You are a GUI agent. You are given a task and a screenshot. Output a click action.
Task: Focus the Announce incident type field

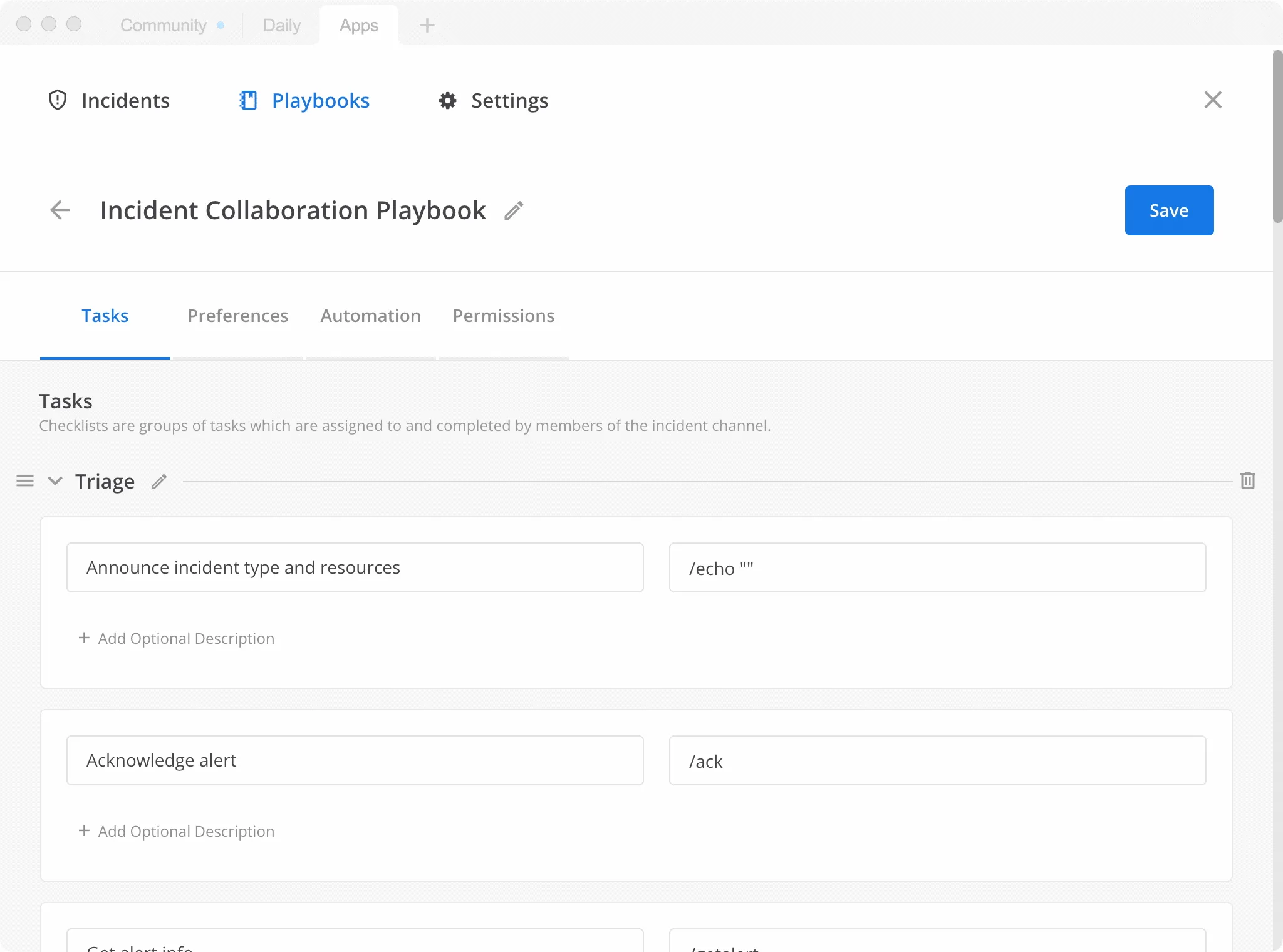tap(355, 567)
